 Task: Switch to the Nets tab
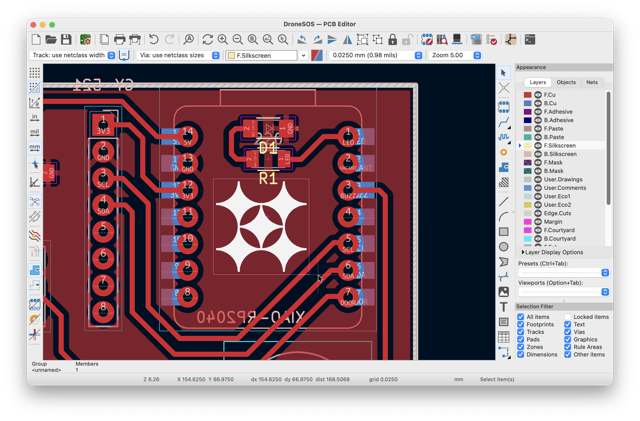[592, 82]
